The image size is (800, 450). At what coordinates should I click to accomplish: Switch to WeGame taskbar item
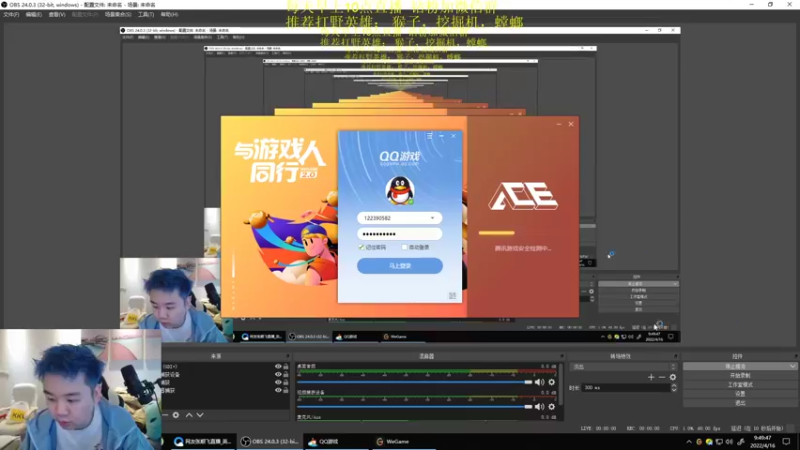click(403, 441)
